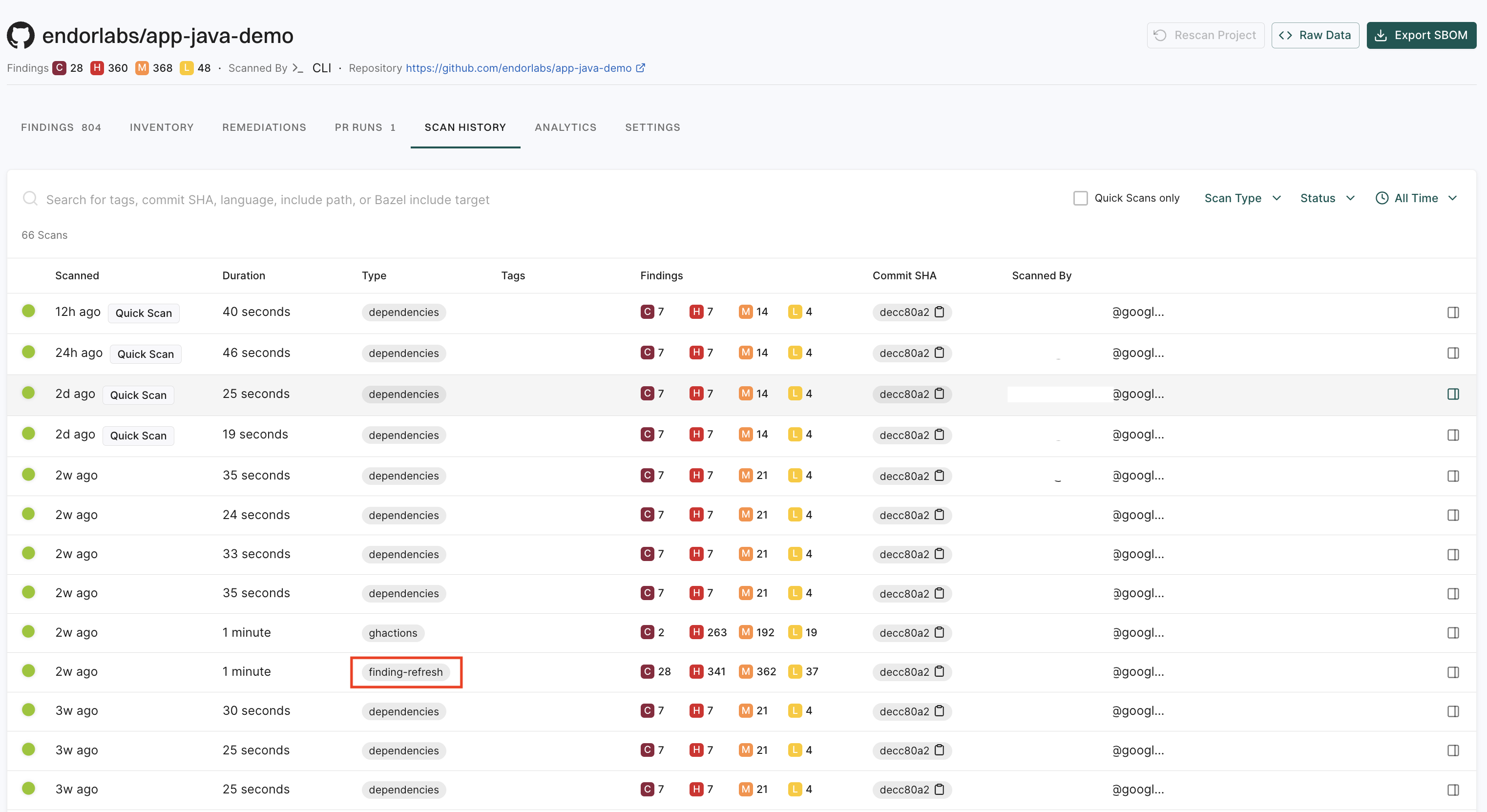Click high findings badge in page header
The image size is (1487, 812).
97,68
